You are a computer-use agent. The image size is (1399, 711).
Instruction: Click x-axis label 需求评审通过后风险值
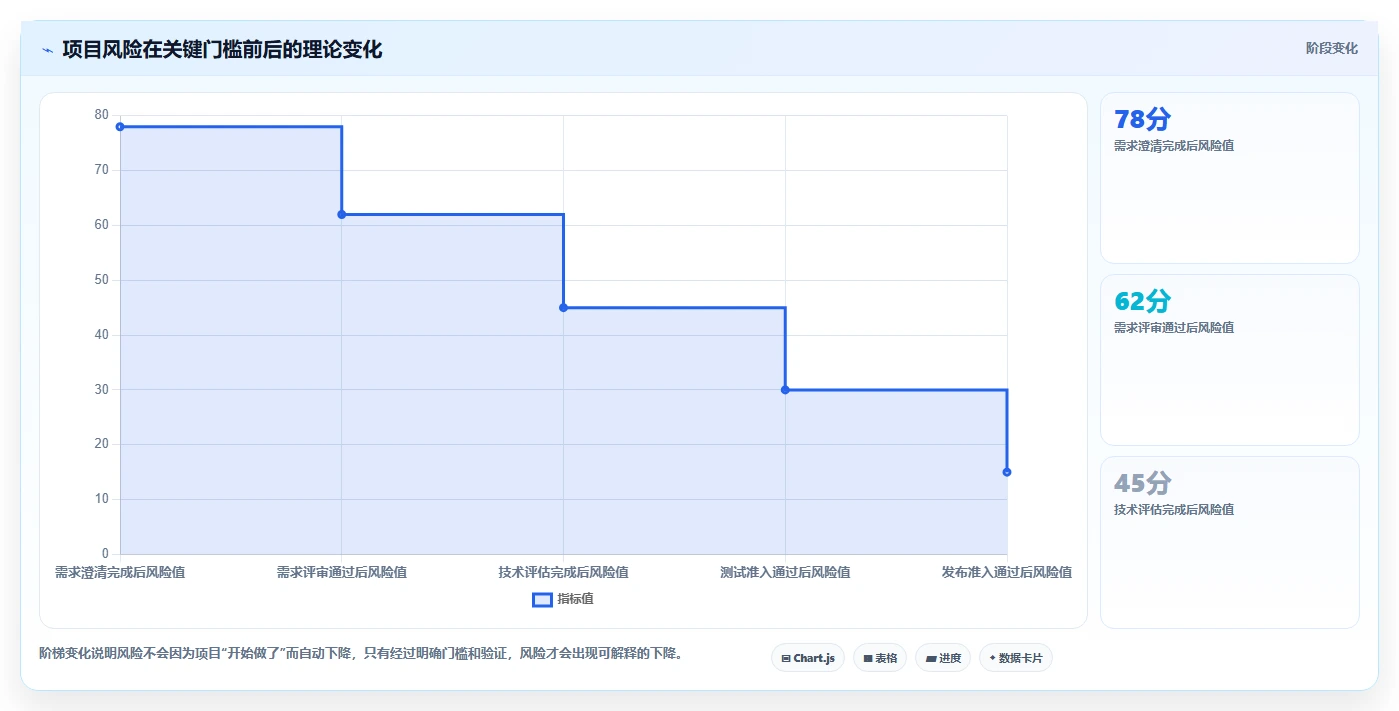point(342,573)
